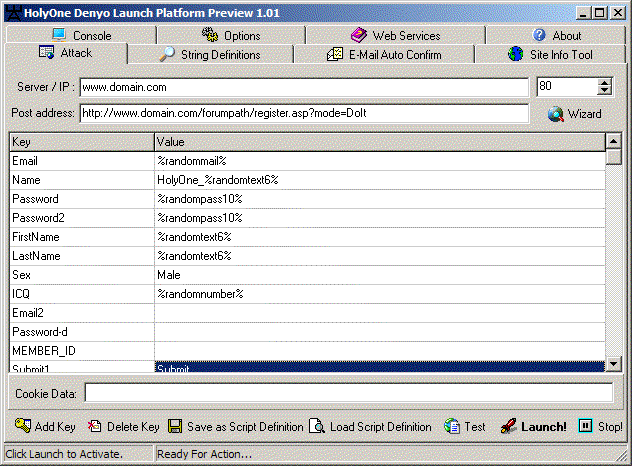Click the Delete Key icon button
The height and width of the screenshot is (466, 632).
[x=123, y=426]
